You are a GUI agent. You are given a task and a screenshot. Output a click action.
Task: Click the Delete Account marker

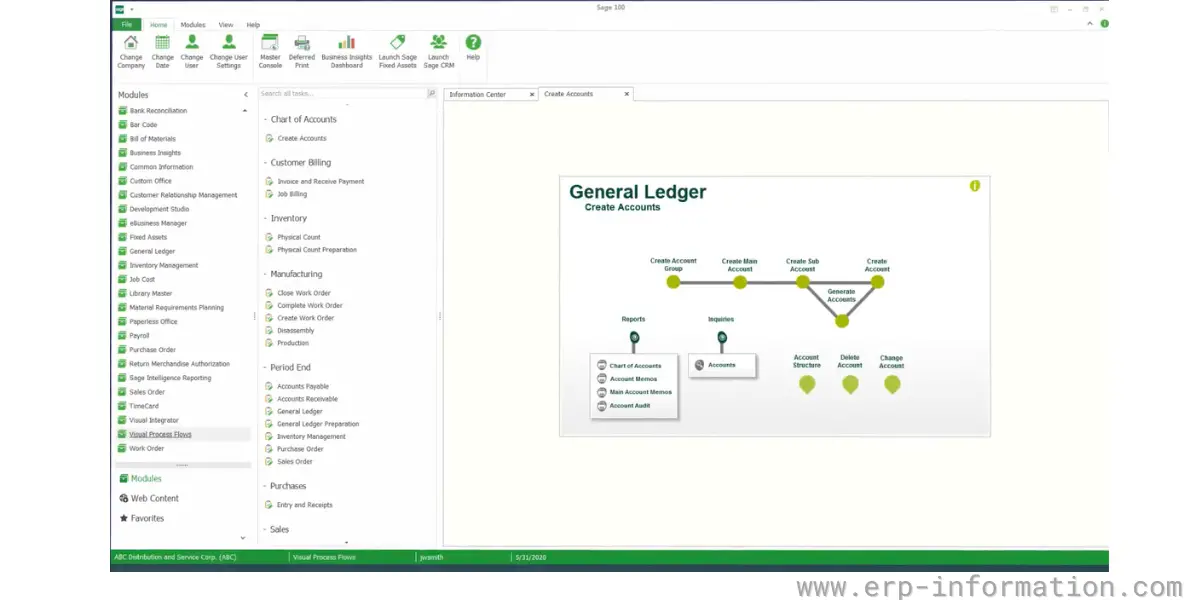tap(850, 384)
